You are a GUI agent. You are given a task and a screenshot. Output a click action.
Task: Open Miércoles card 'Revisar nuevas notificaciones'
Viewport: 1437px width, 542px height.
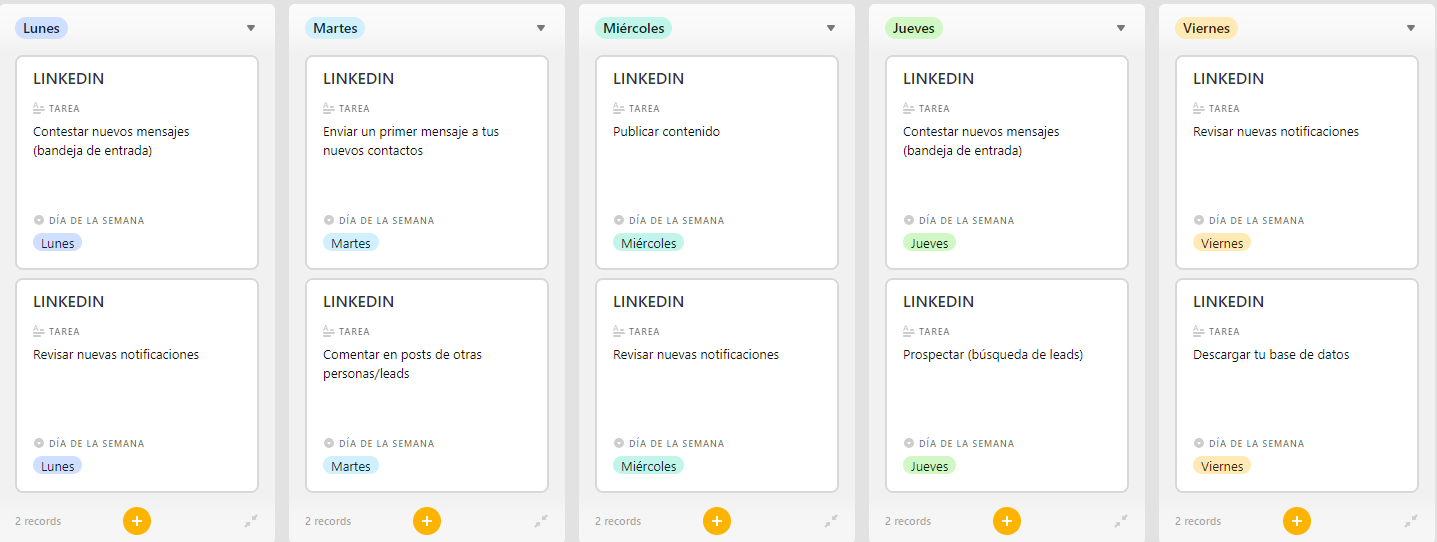(717, 386)
